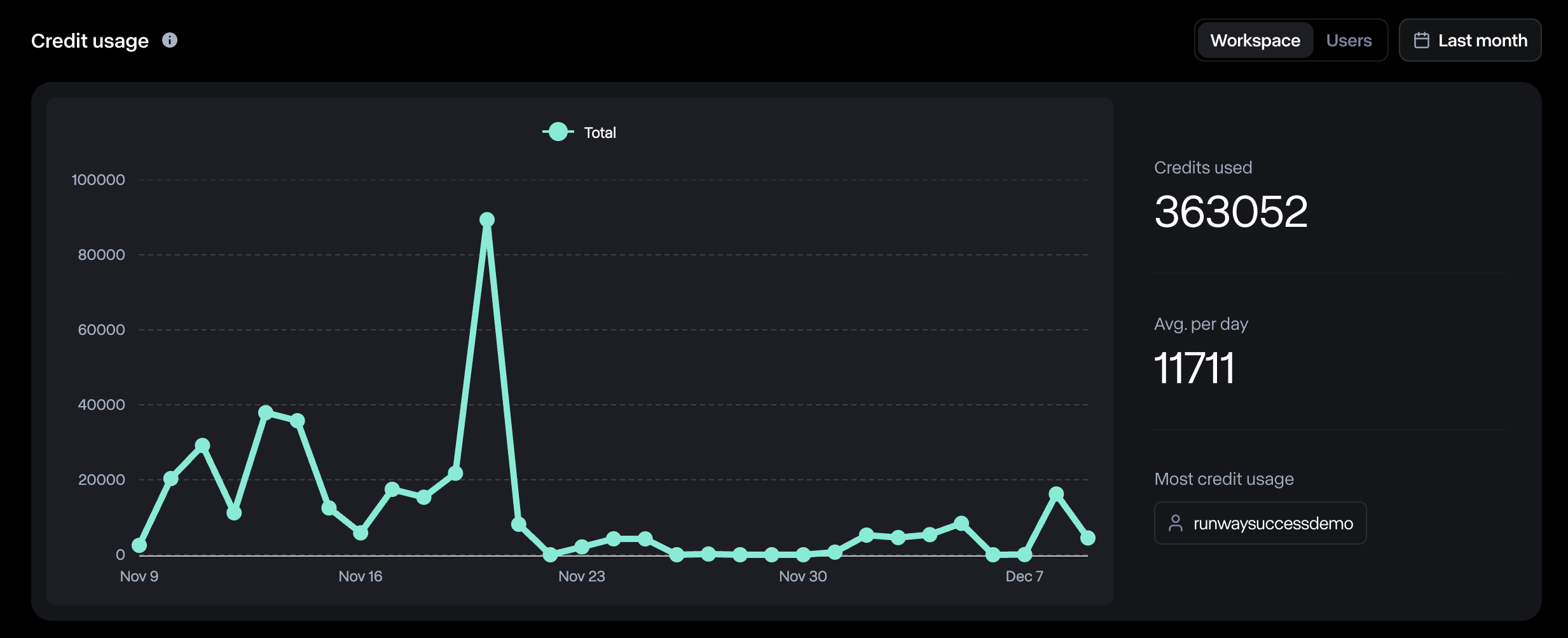Click the calendar icon in Last month button
The height and width of the screenshot is (638, 1568).
click(x=1421, y=41)
